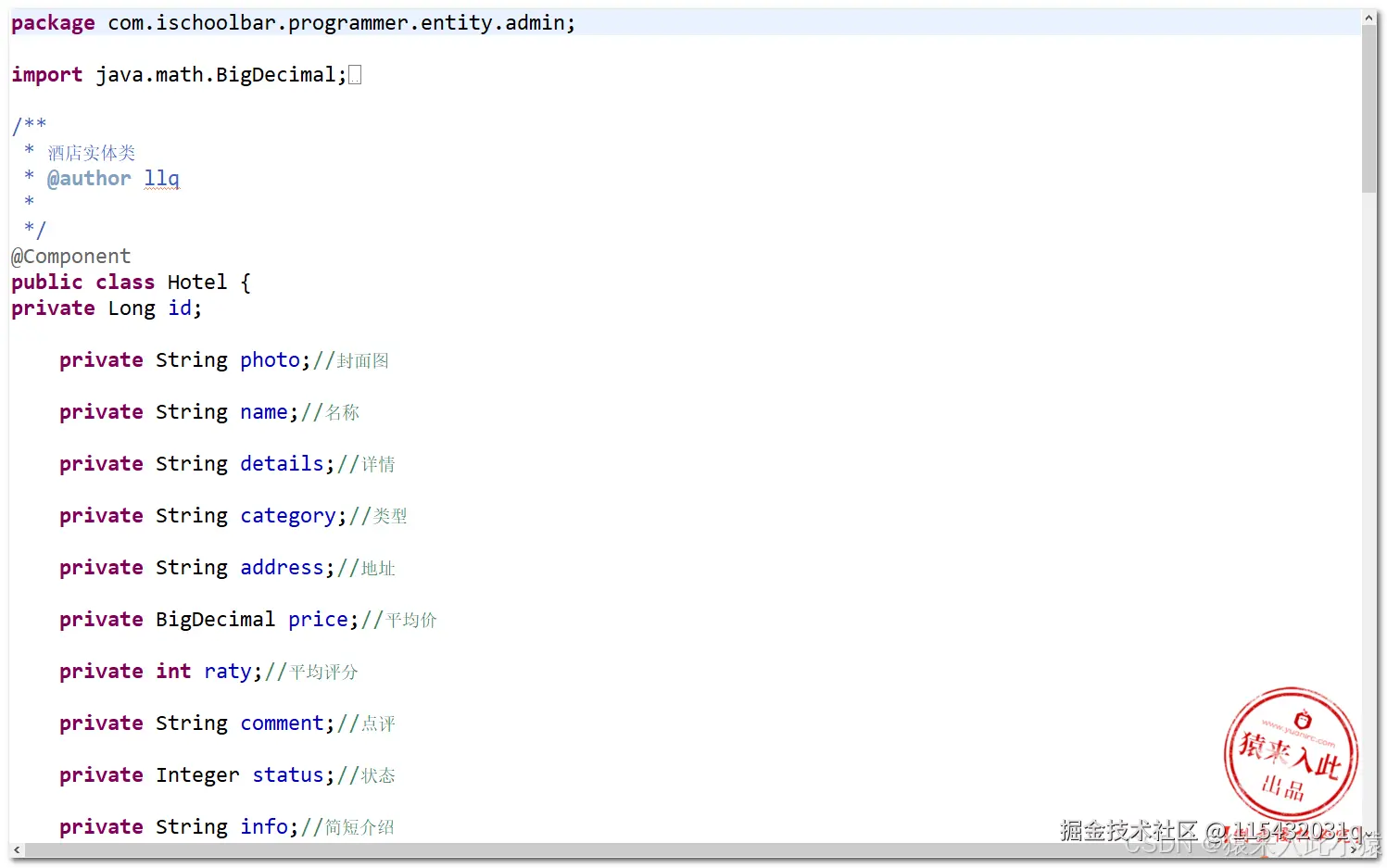Click the 'BigDecimal' type on the price line

click(x=215, y=620)
